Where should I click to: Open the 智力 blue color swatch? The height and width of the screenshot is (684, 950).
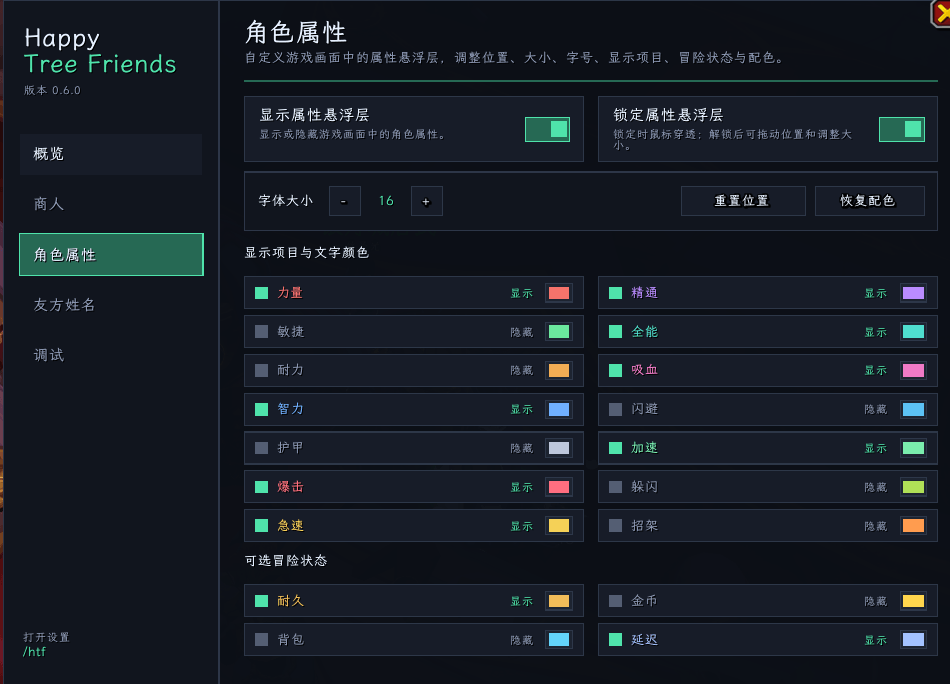[559, 409]
